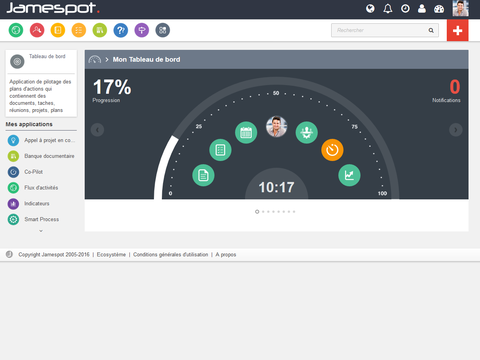Select the first carousel pagination dot

pos(257,212)
